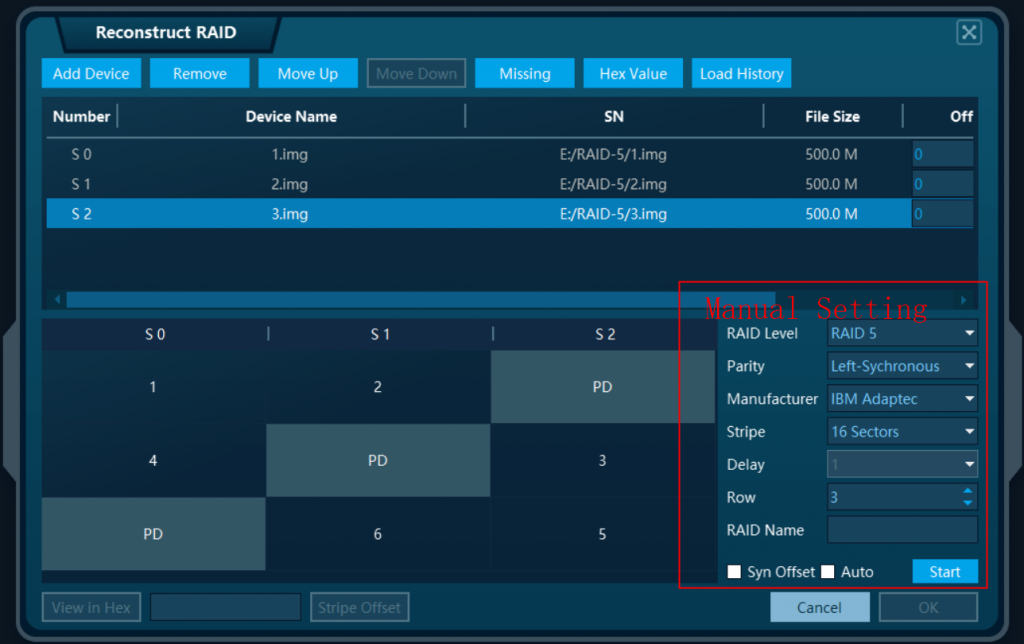Enable the Auto checkbox

[828, 571]
